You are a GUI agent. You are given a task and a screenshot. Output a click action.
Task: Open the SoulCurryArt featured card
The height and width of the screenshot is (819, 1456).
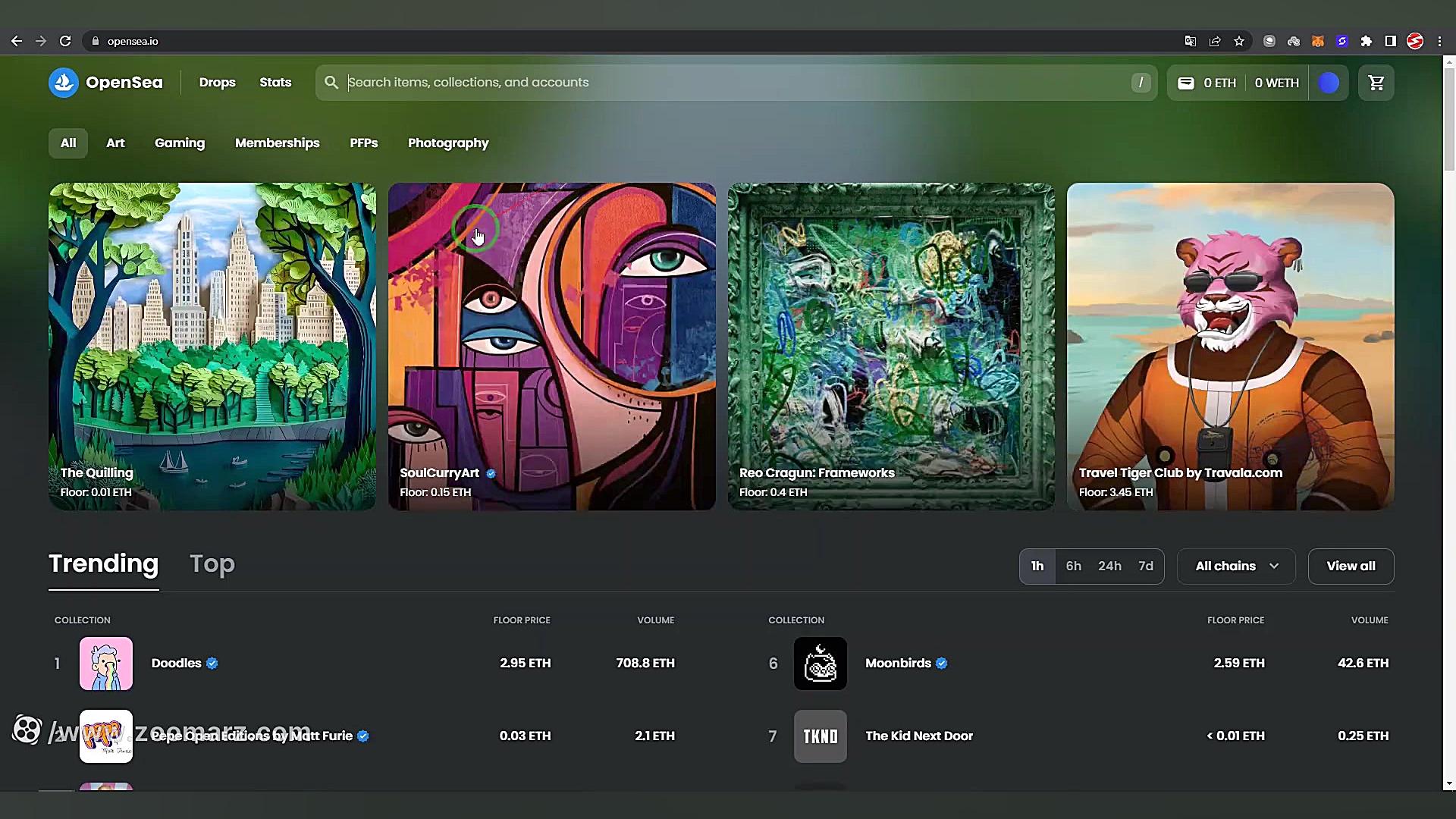pyautogui.click(x=552, y=347)
